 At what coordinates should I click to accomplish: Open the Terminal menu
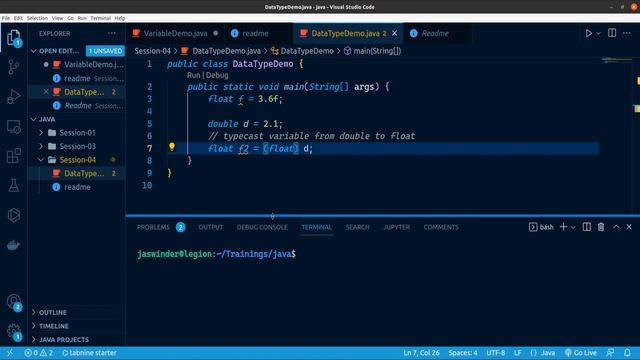tap(100, 18)
